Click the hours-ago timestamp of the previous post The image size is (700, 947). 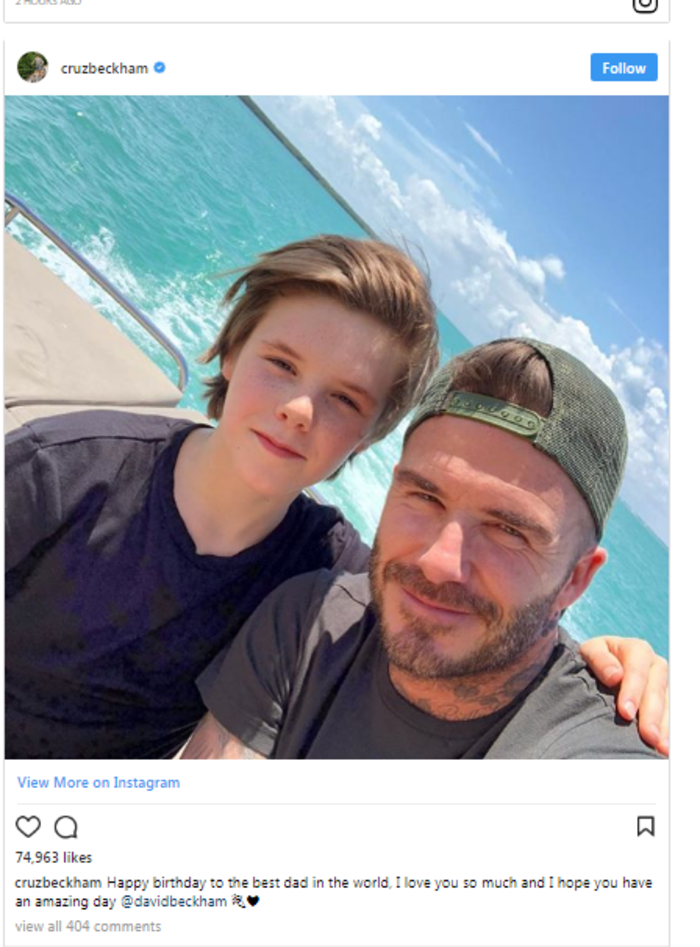tap(48, 2)
